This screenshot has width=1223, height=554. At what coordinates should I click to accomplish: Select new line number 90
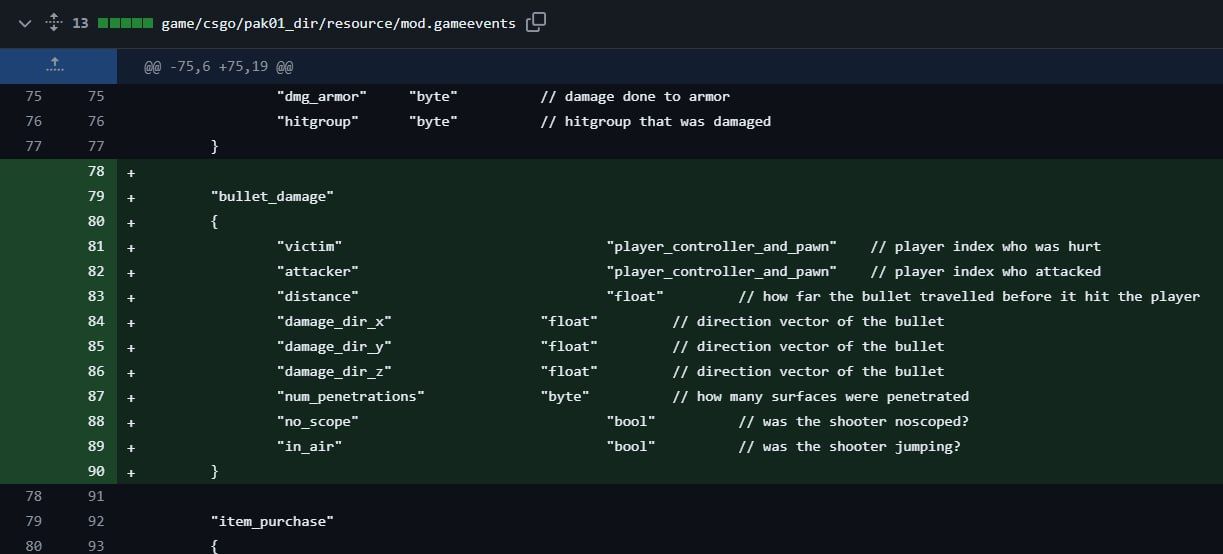click(96, 471)
